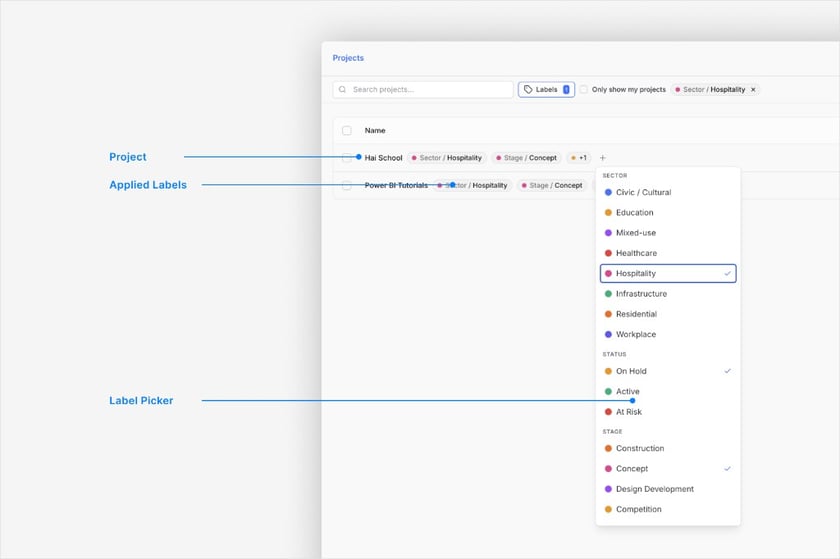This screenshot has width=840, height=559.
Task: Select the Mixed-use sector label
Action: point(668,233)
